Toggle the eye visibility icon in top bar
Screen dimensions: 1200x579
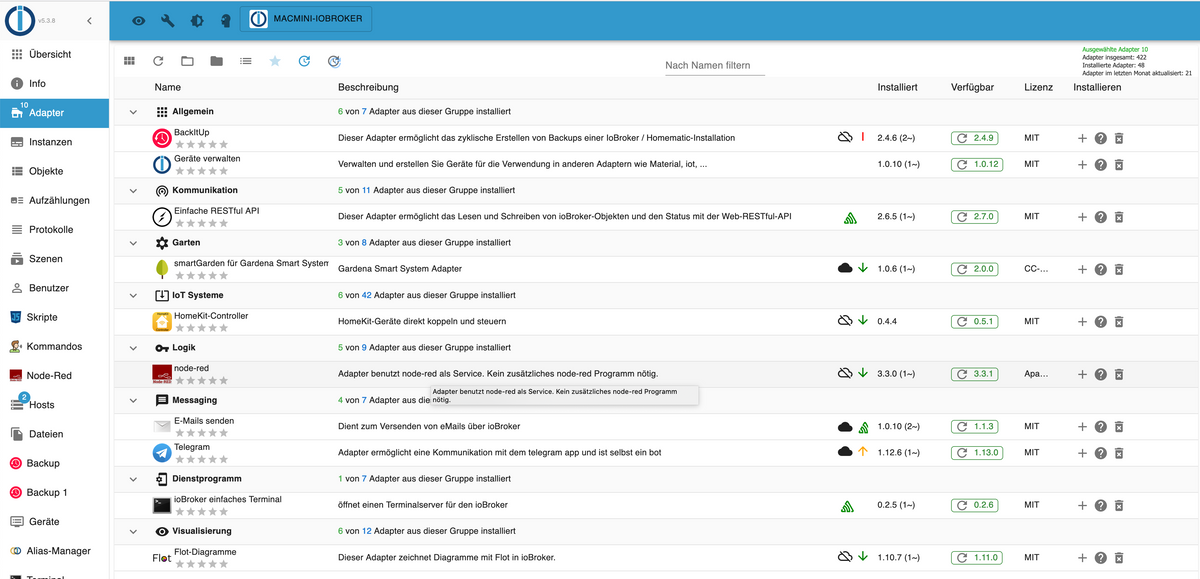139,20
